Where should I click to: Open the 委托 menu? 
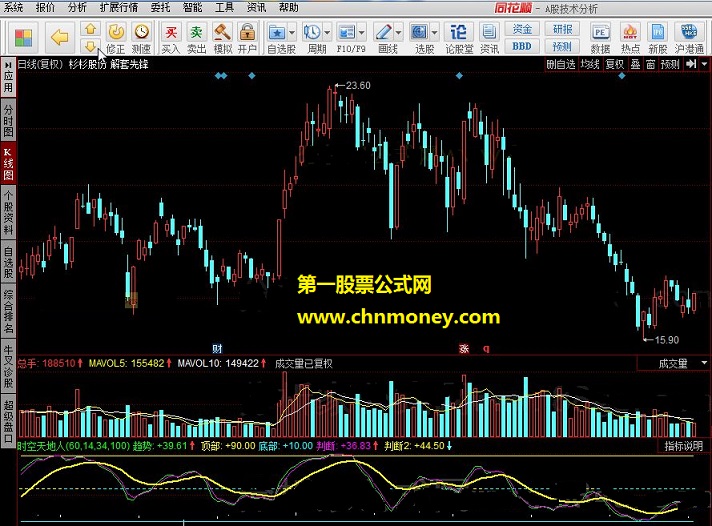(x=160, y=7)
